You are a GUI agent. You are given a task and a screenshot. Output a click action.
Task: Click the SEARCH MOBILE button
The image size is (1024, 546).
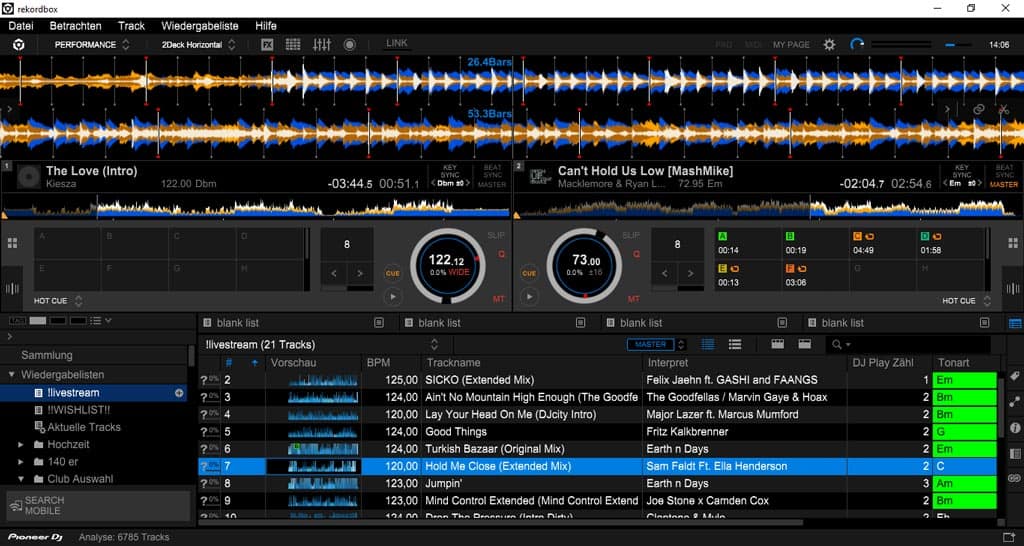[x=98, y=506]
